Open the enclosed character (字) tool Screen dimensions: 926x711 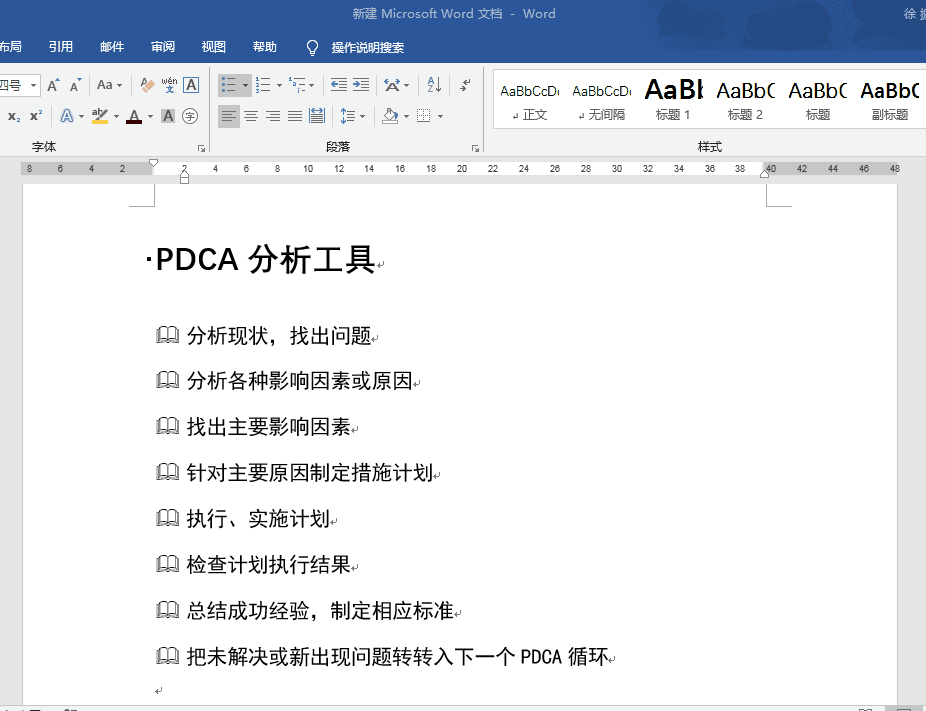point(190,116)
